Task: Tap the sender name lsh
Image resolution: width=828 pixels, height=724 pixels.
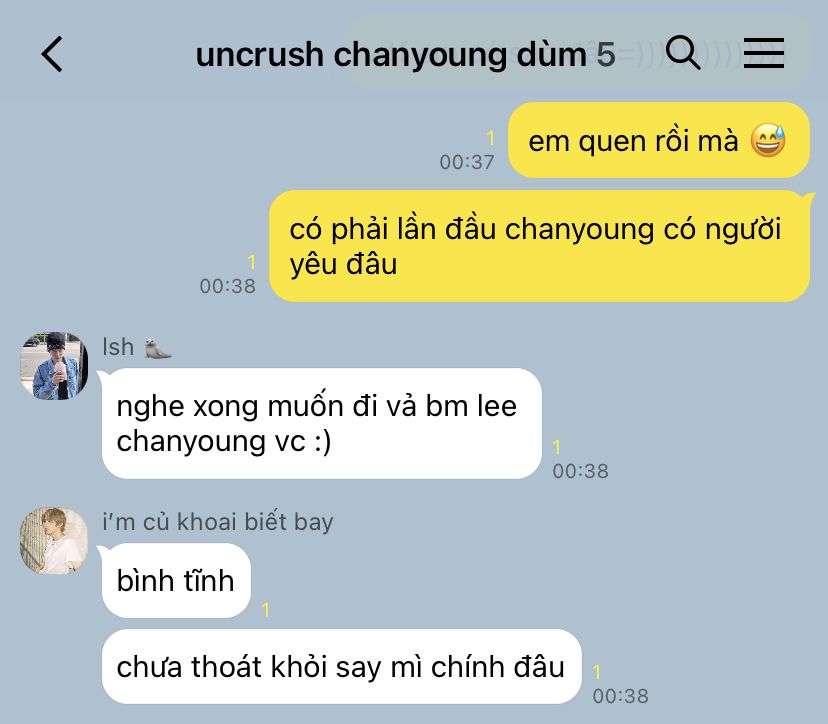Action: [118, 347]
